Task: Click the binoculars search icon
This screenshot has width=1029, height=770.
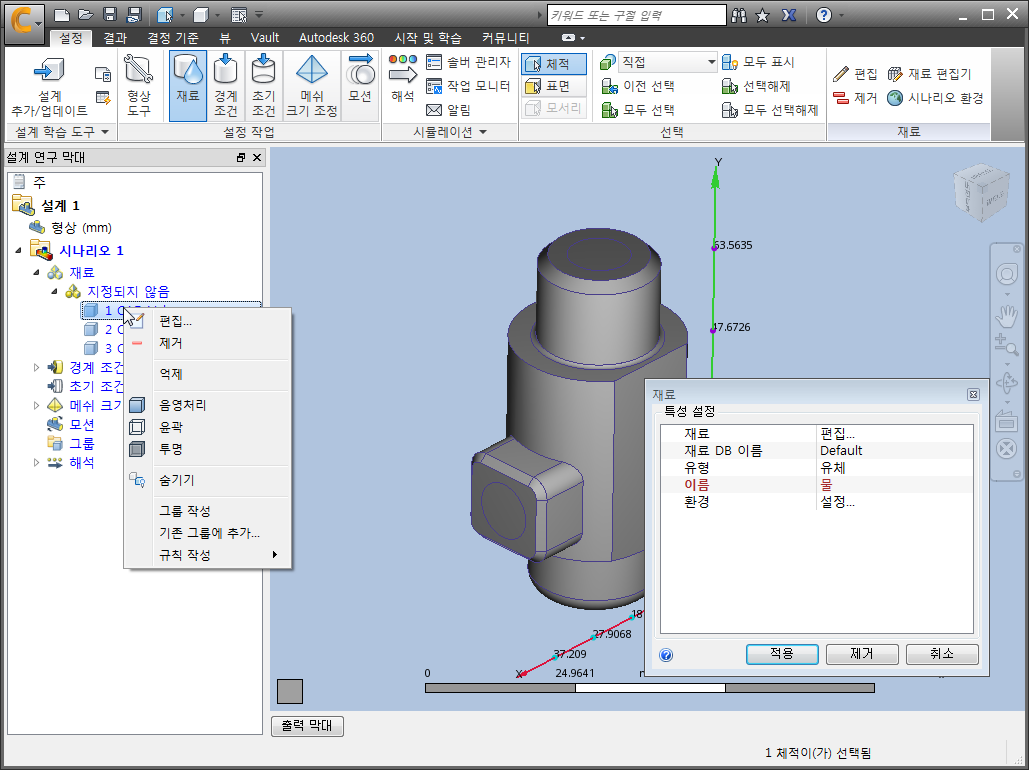Action: pyautogui.click(x=739, y=15)
